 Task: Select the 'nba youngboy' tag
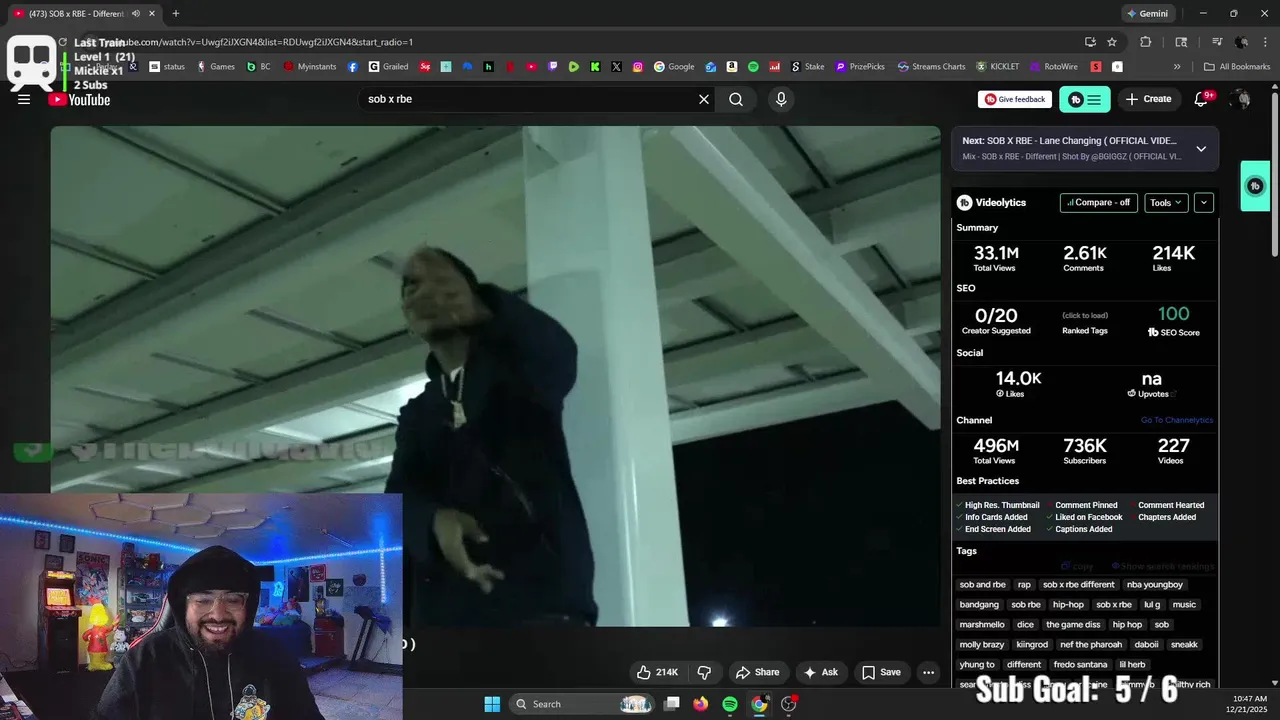coord(1155,585)
